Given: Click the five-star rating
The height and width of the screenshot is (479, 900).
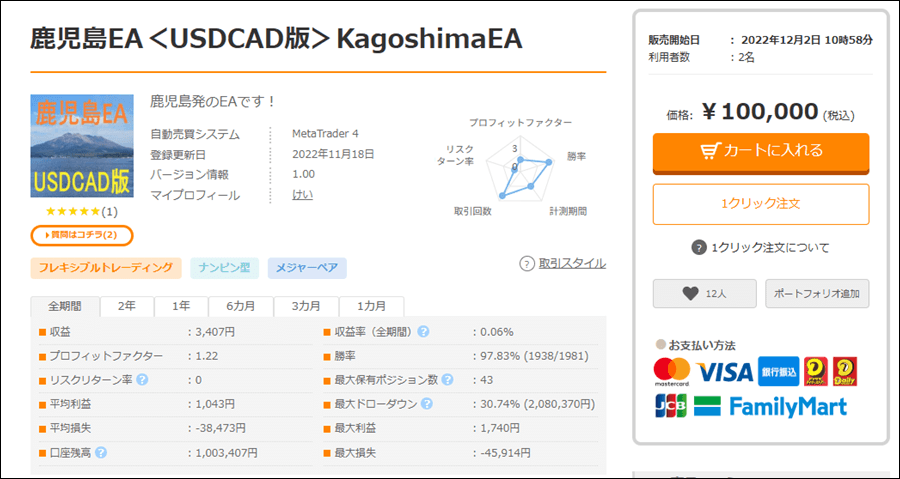Looking at the screenshot, I should point(73,212).
